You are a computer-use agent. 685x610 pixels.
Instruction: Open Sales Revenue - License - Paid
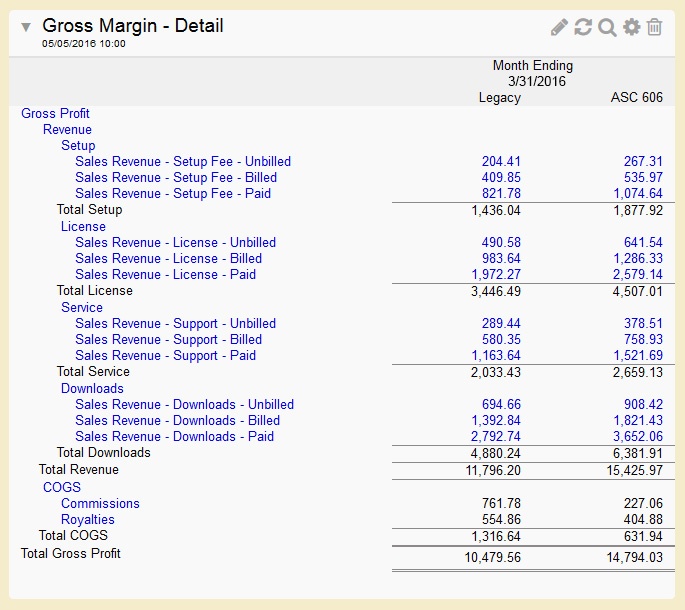coord(165,274)
